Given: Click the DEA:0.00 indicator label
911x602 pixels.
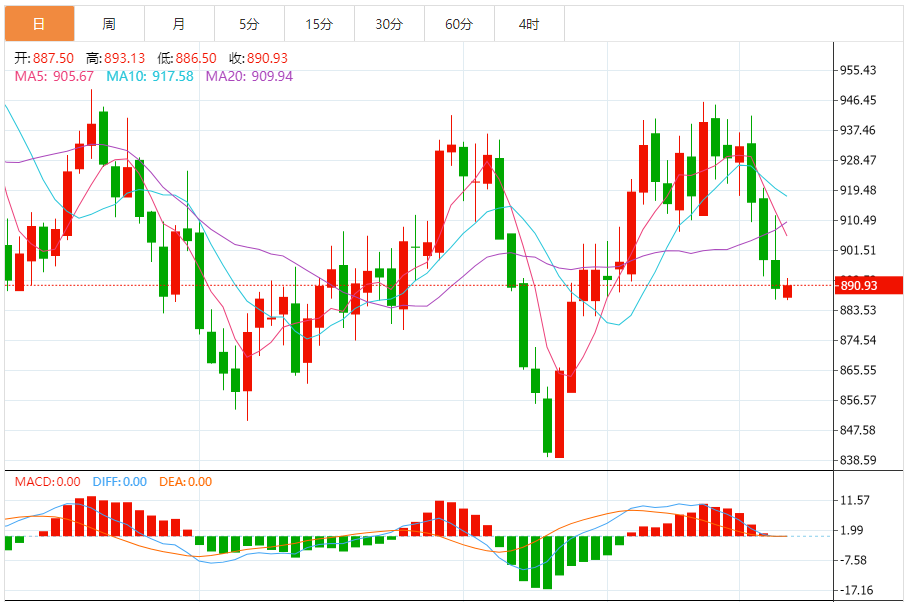Looking at the screenshot, I should click(185, 482).
